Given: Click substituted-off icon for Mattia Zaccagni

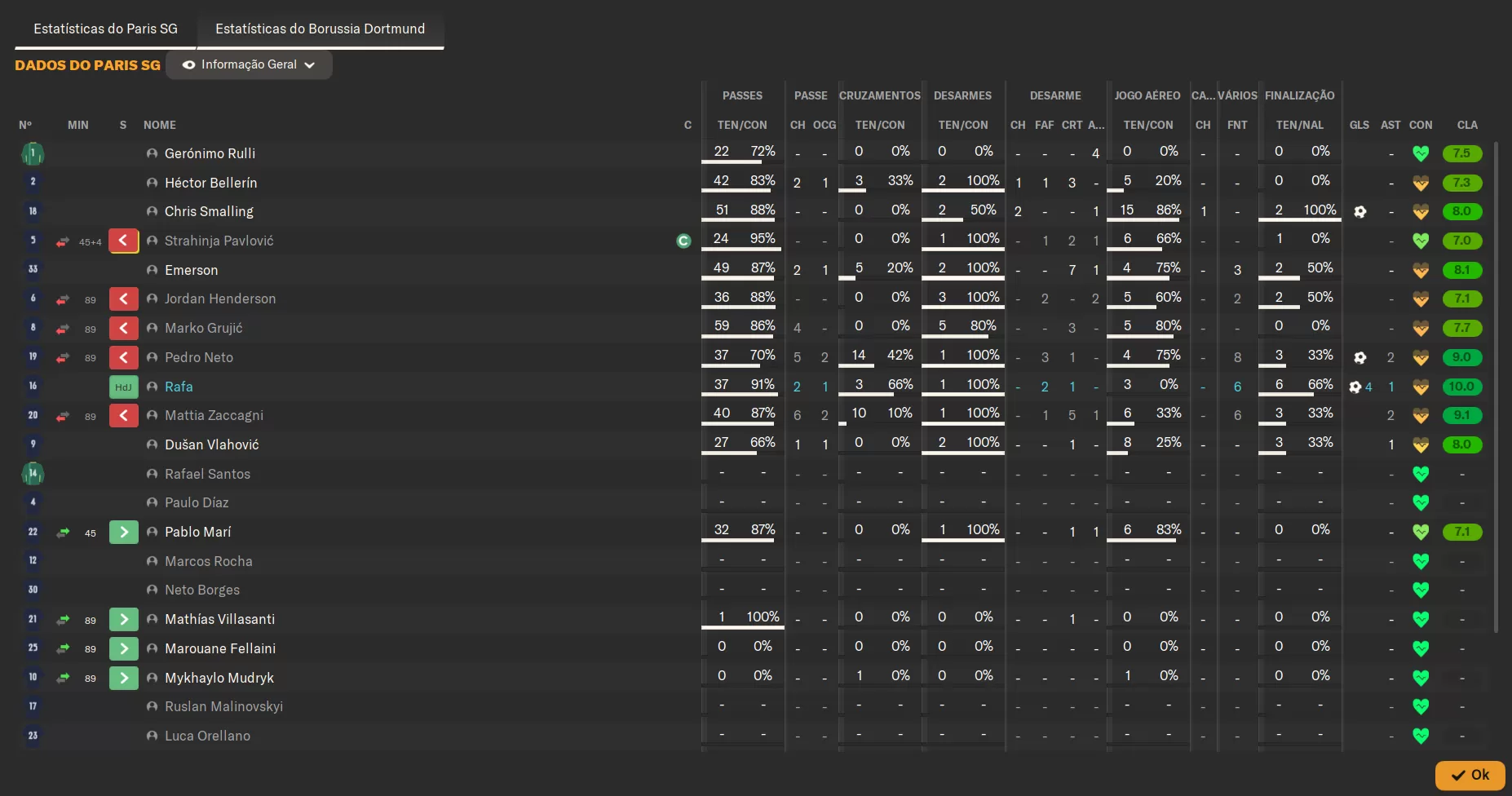Looking at the screenshot, I should click(123, 415).
